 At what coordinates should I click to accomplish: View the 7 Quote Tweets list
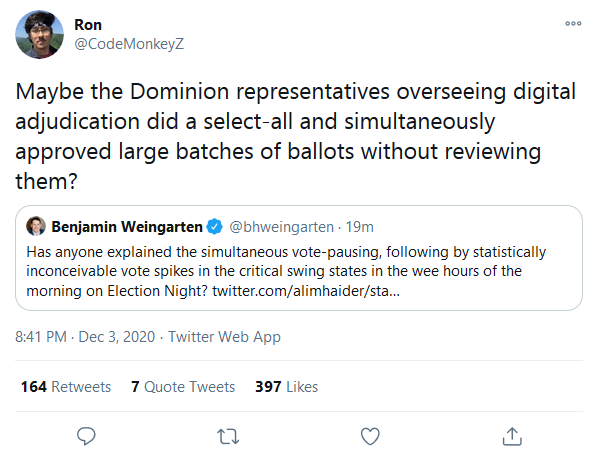tap(183, 386)
